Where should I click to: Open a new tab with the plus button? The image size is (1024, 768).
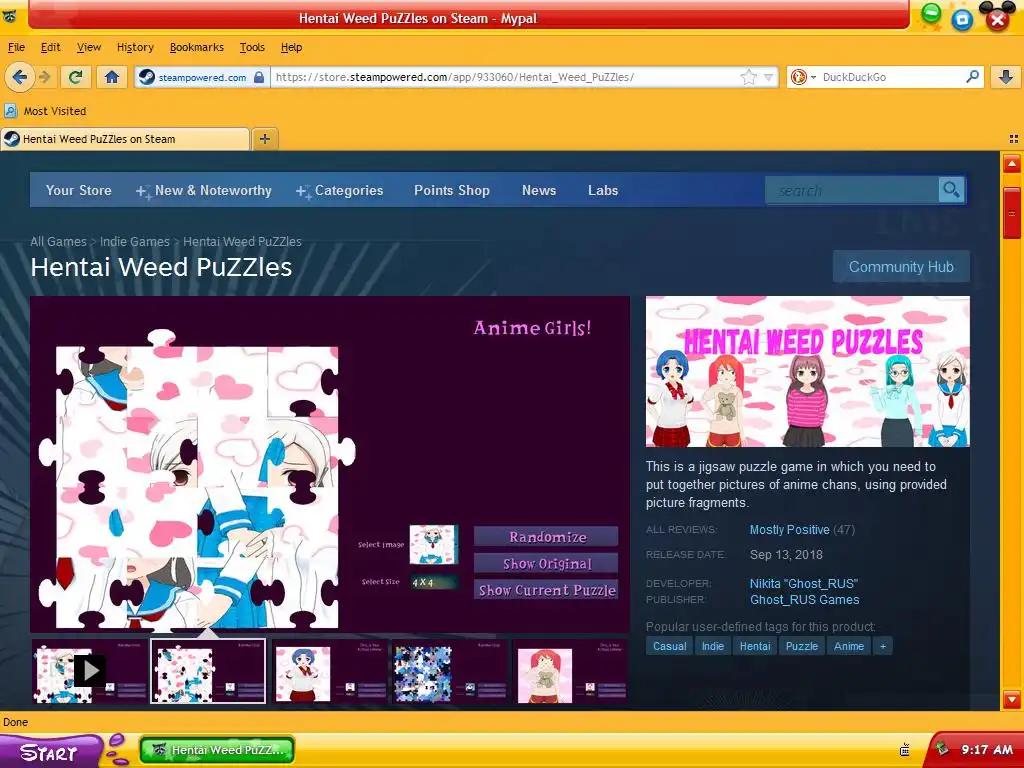tap(264, 138)
